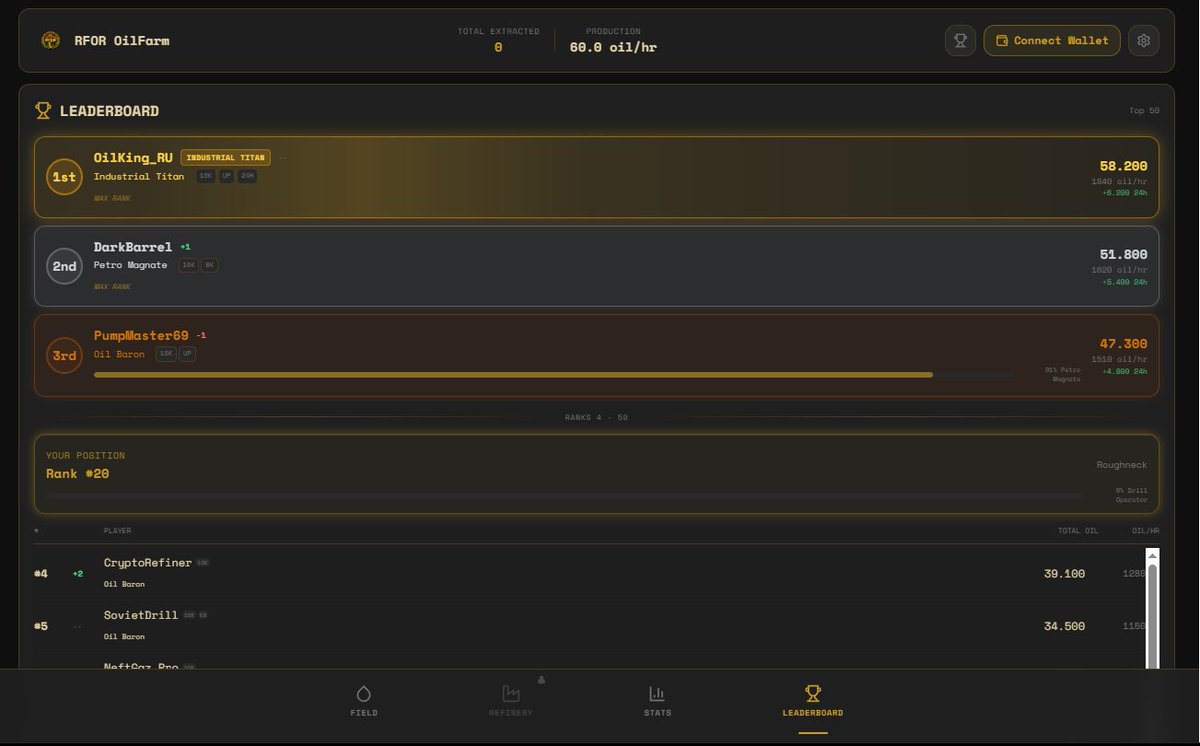This screenshot has width=1200, height=746.
Task: Click the trophy icon in the top bar
Action: 960,40
